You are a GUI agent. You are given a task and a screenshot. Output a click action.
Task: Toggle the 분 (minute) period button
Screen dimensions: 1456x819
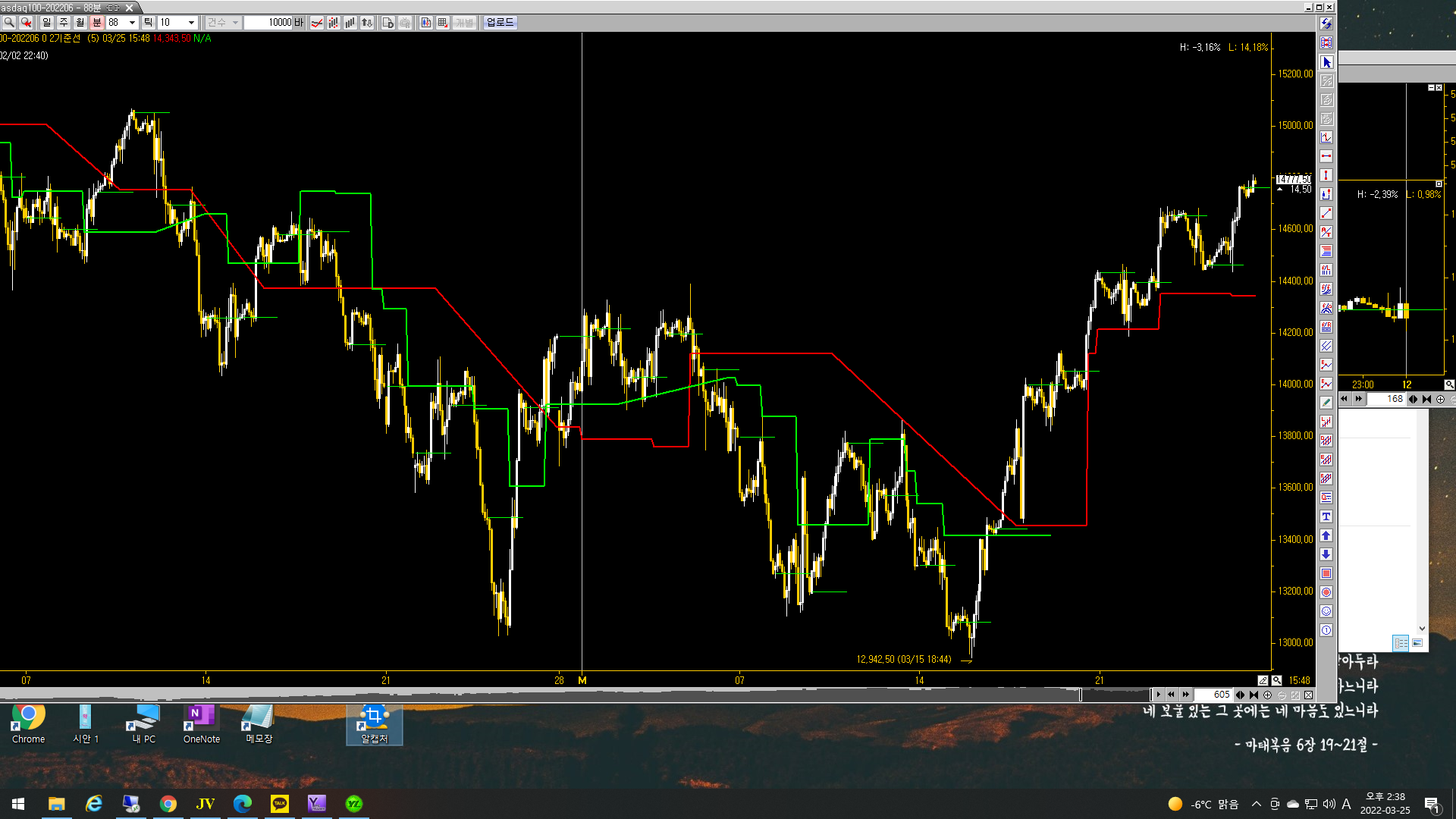(x=97, y=23)
